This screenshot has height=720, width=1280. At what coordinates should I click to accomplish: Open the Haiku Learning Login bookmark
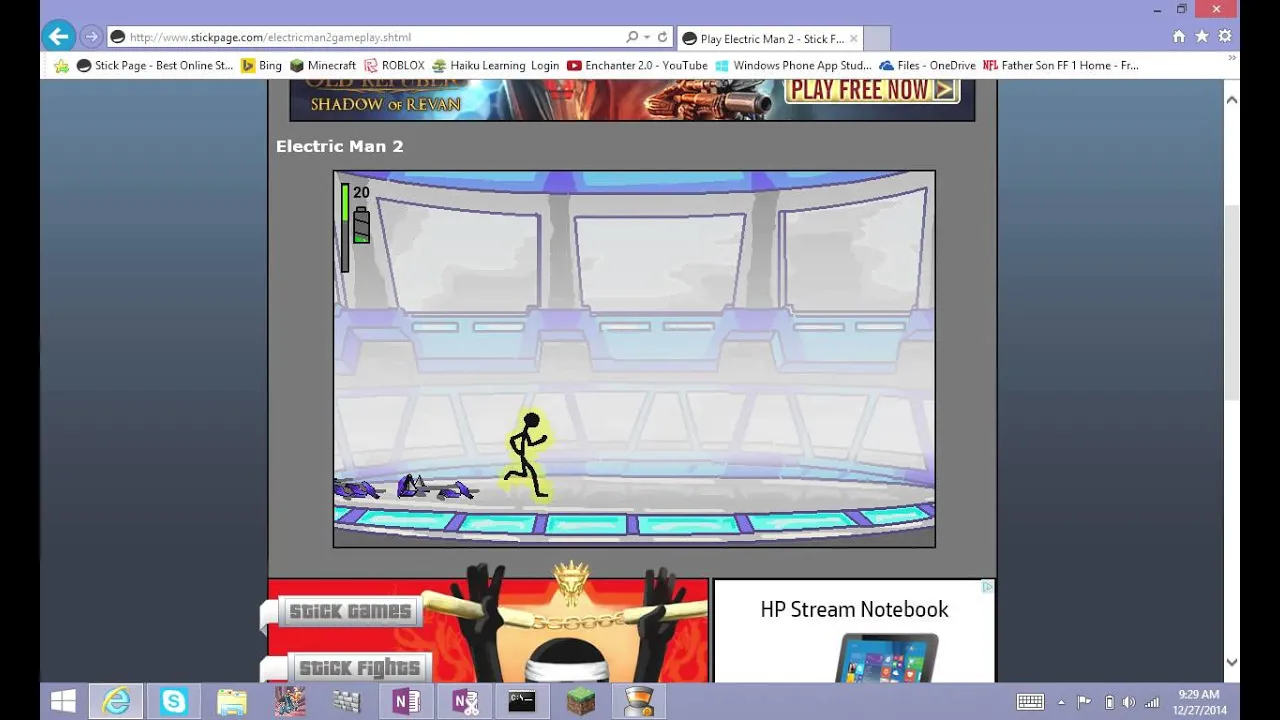coord(495,65)
